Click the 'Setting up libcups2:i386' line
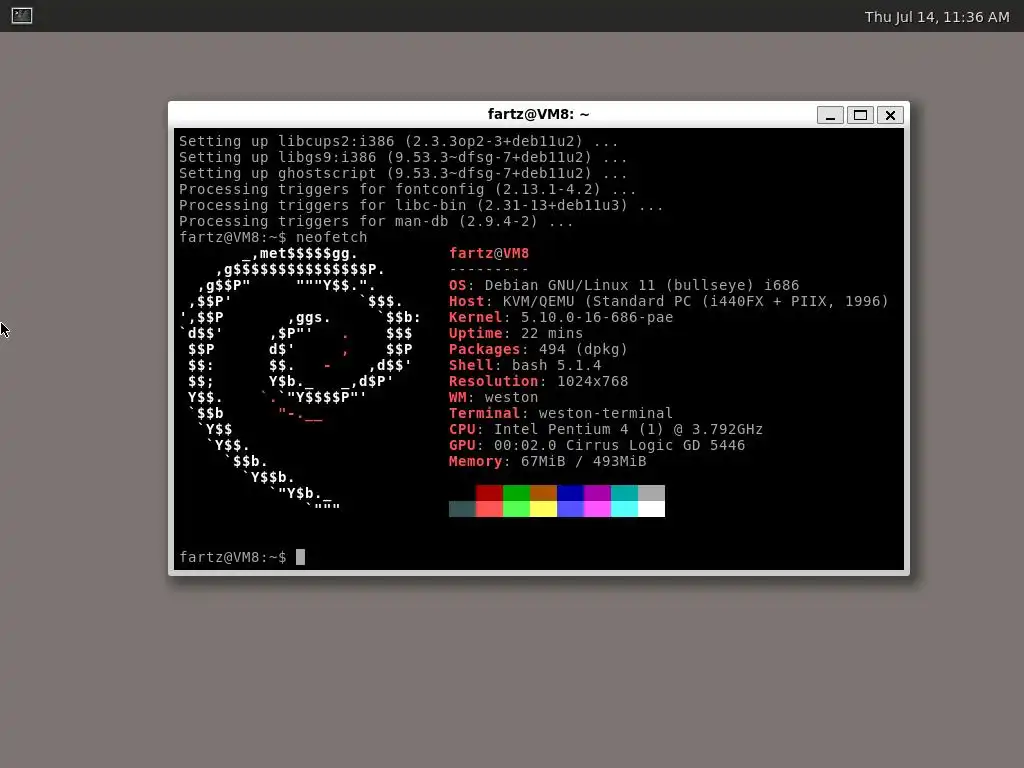Screen dimensions: 1024x768 tap(398, 141)
